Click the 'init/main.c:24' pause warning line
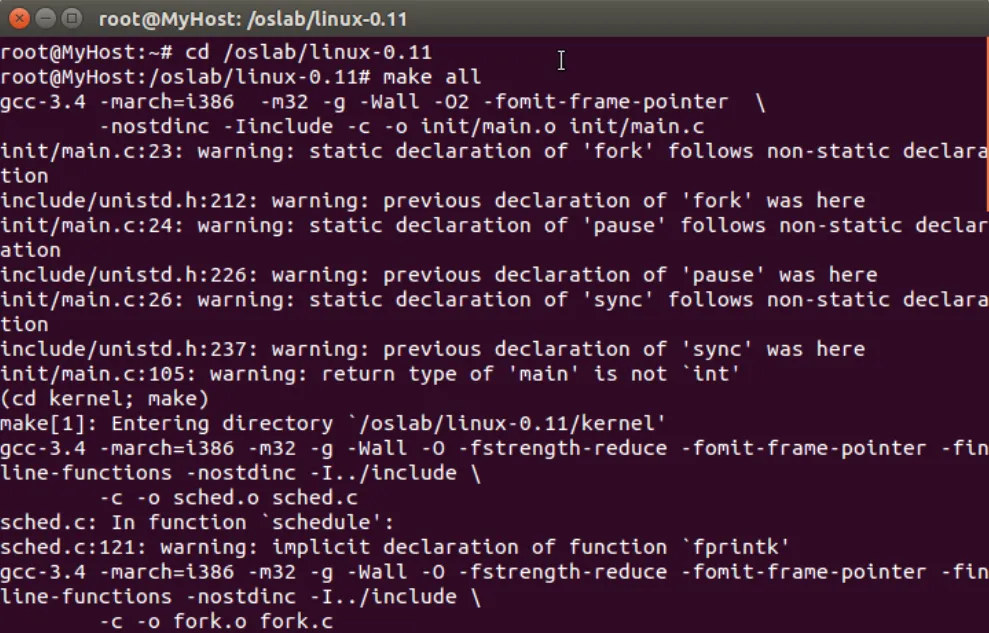The height and width of the screenshot is (633, 989). tap(494, 238)
